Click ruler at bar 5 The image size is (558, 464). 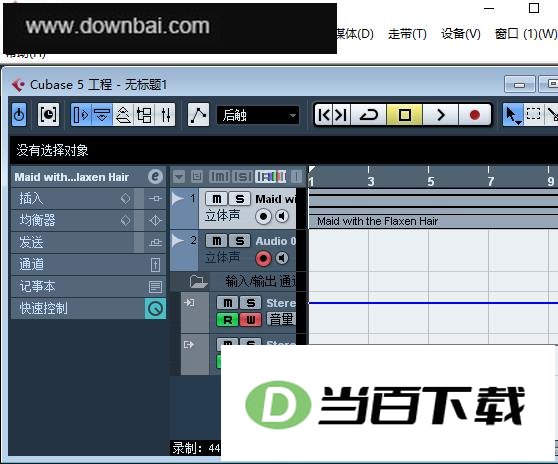(x=431, y=181)
